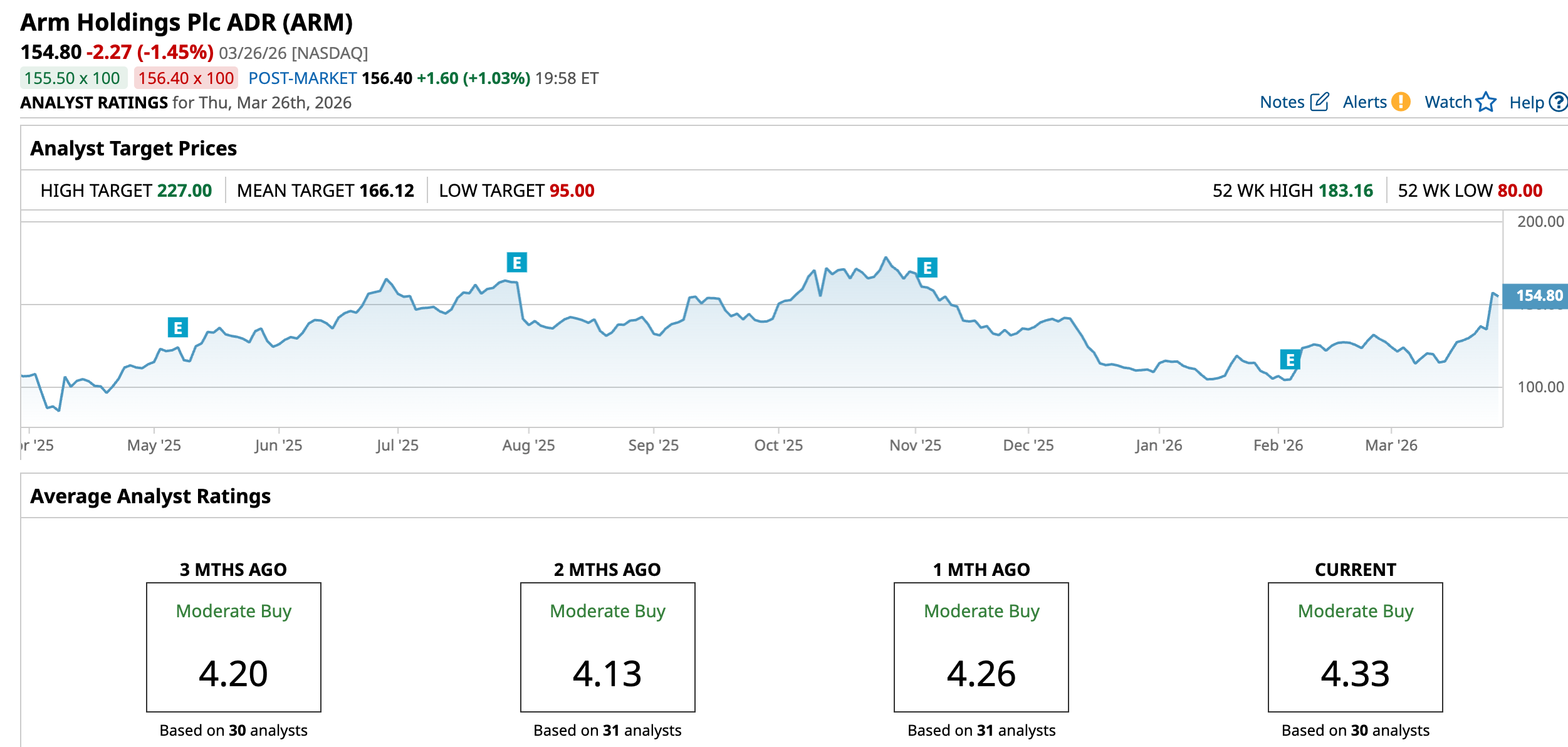The height and width of the screenshot is (747, 1568).
Task: Select the 2 MTHS AGO rating box
Action: 607,647
